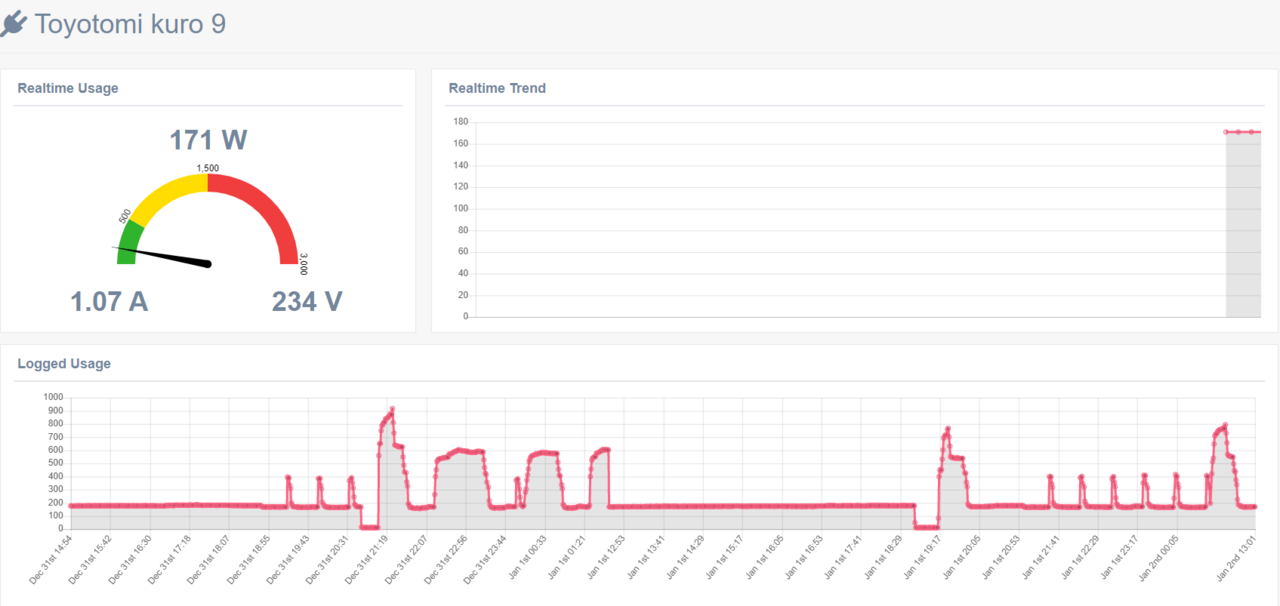Click the 600 axis label in Logged Usage
Viewport: 1280px width, 606px height.
pos(56,450)
